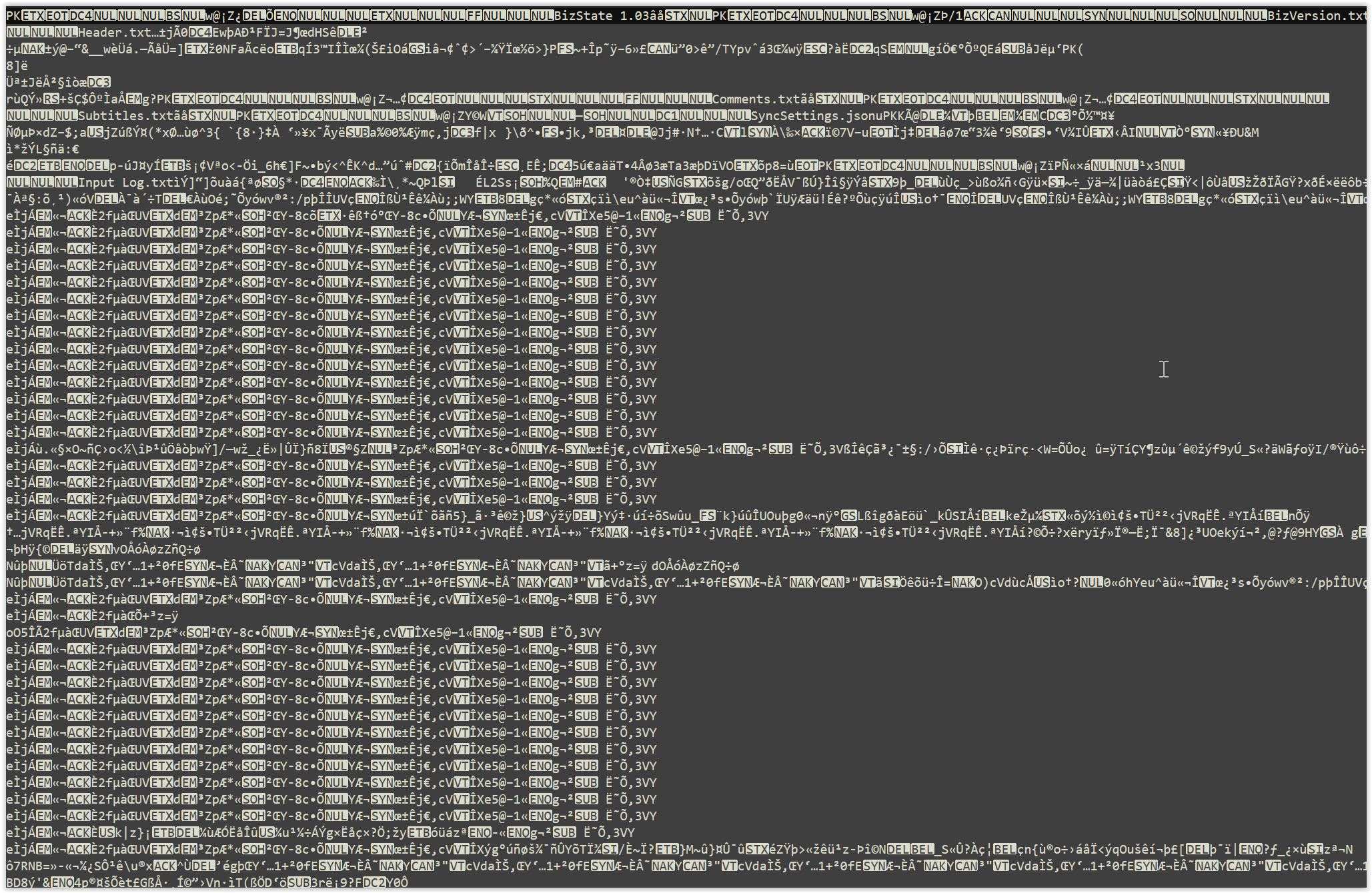Click the leading PK at file start
The height and width of the screenshot is (893, 1372).
pyautogui.click(x=13, y=15)
